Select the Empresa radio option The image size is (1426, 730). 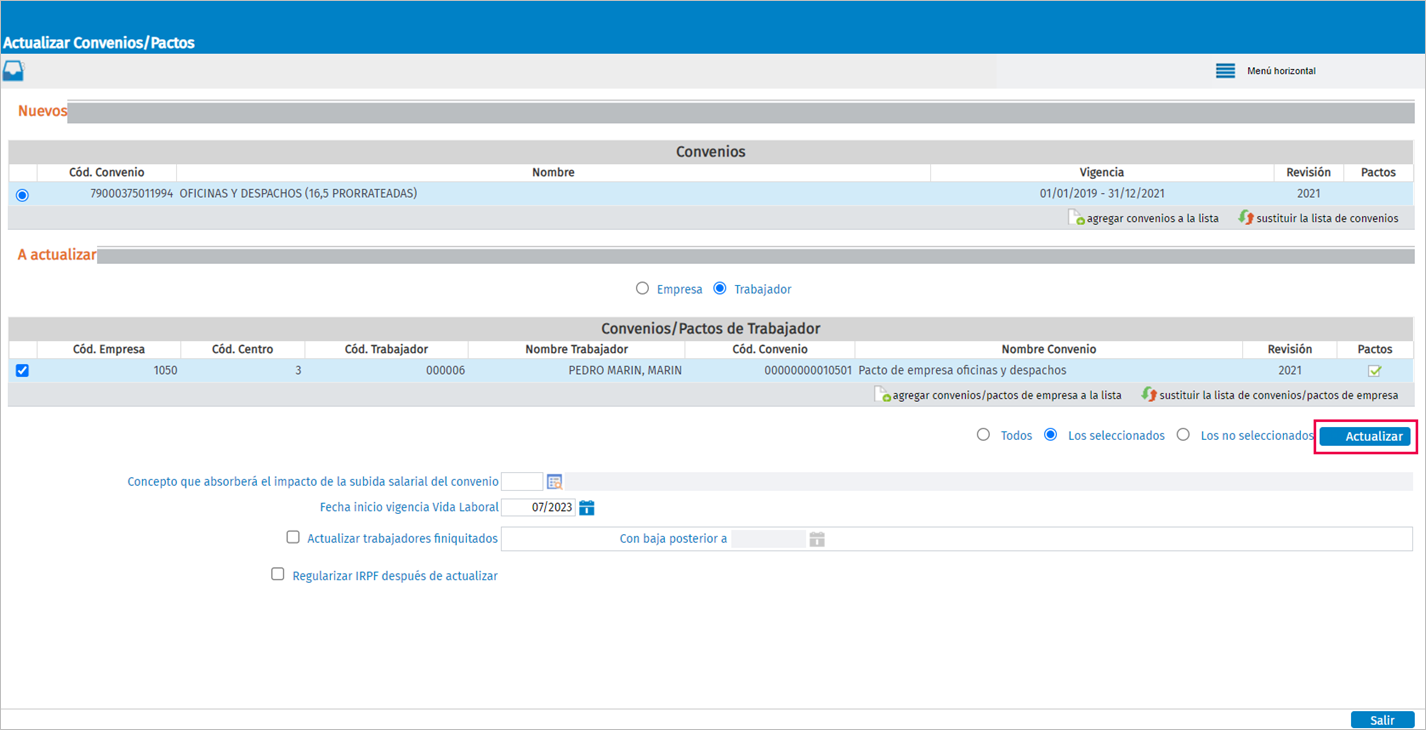642,288
